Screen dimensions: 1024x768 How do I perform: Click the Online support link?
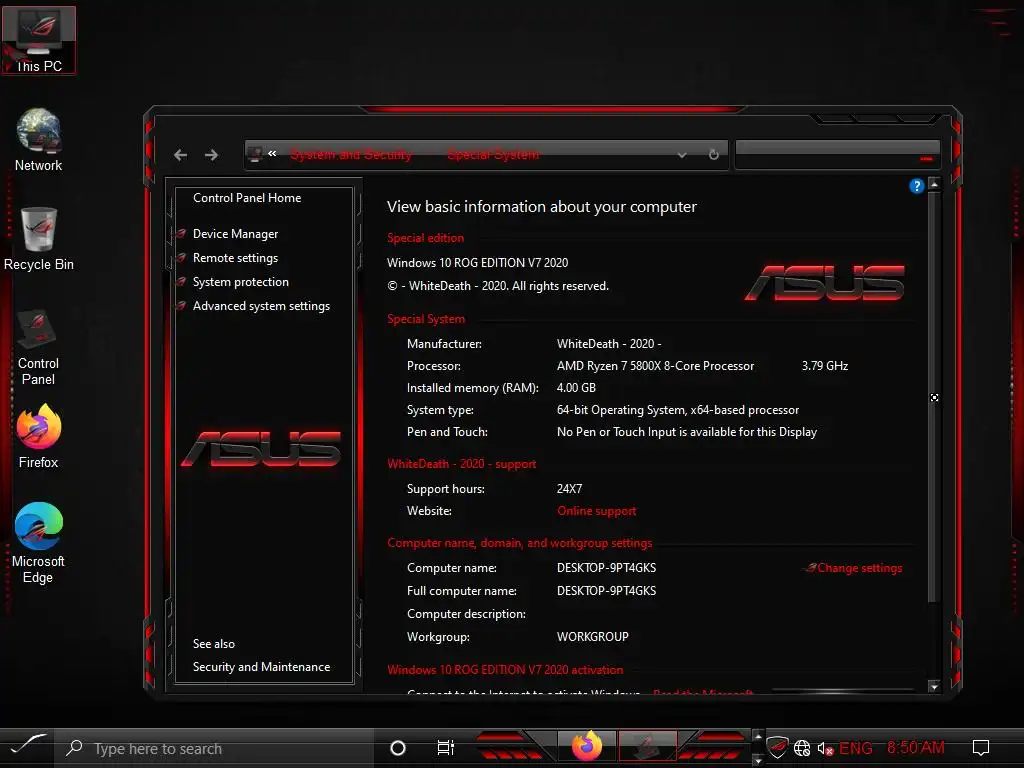click(596, 511)
